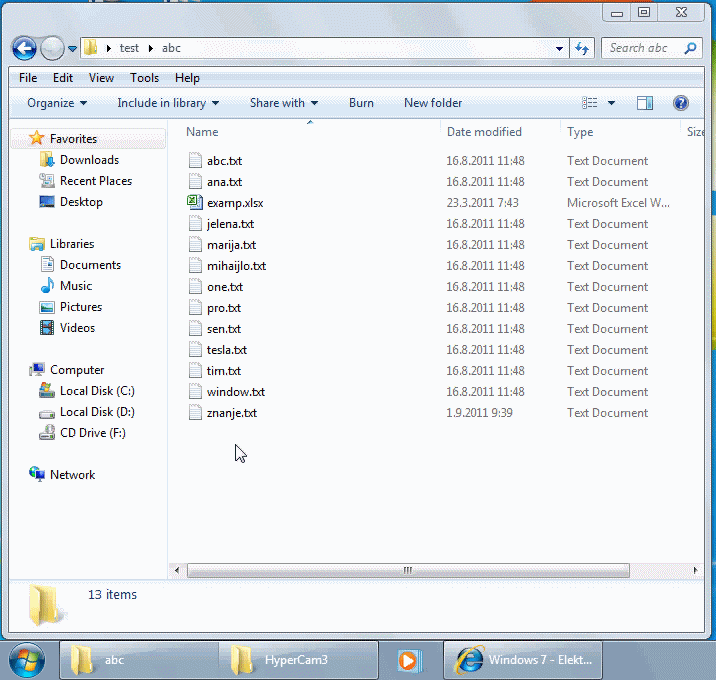Click the Search abc input field
Screen dimensions: 716x680
pos(641,48)
